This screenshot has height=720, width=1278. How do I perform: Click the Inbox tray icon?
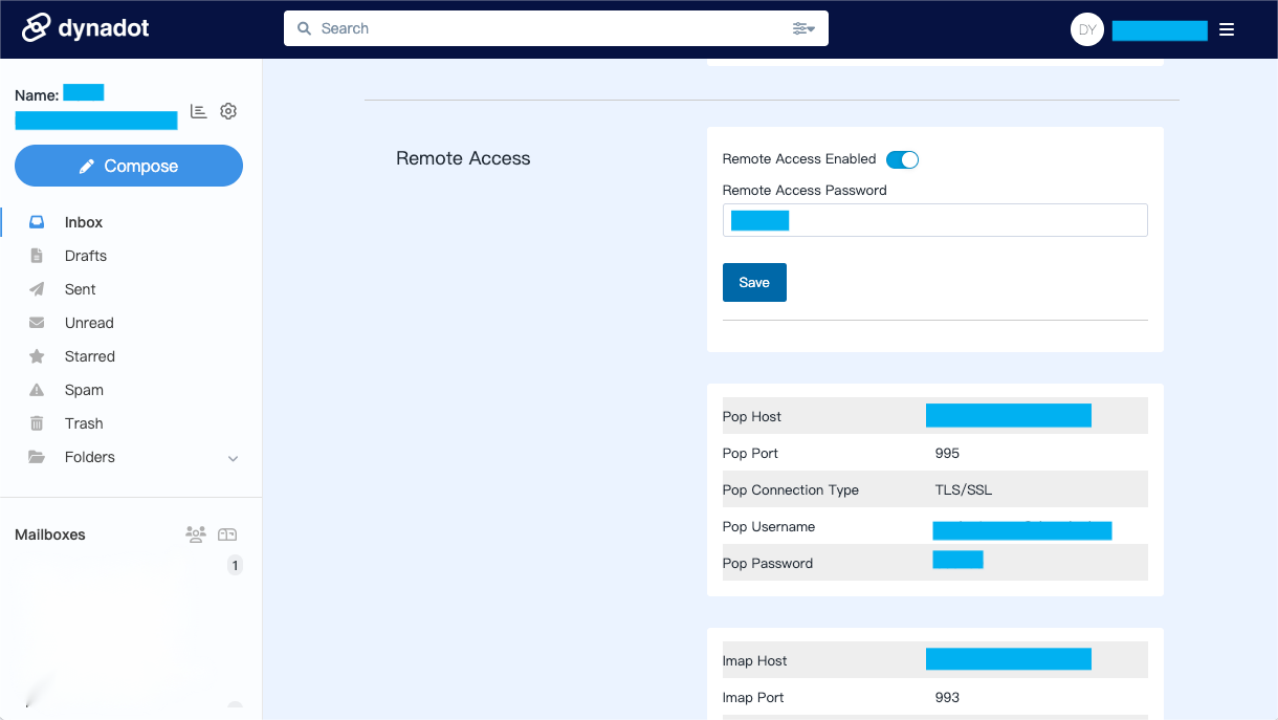tap(37, 222)
